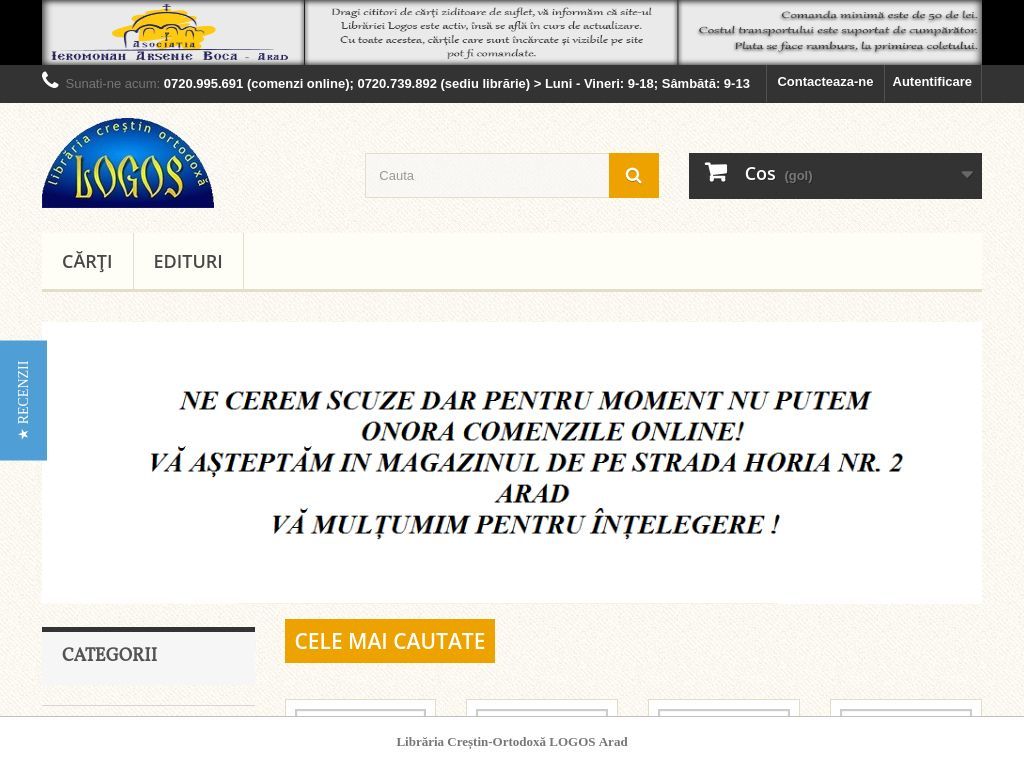Viewport: 1024px width, 768px height.
Task: Click the top banner starting 'Dragi cititori'
Action: click(491, 32)
